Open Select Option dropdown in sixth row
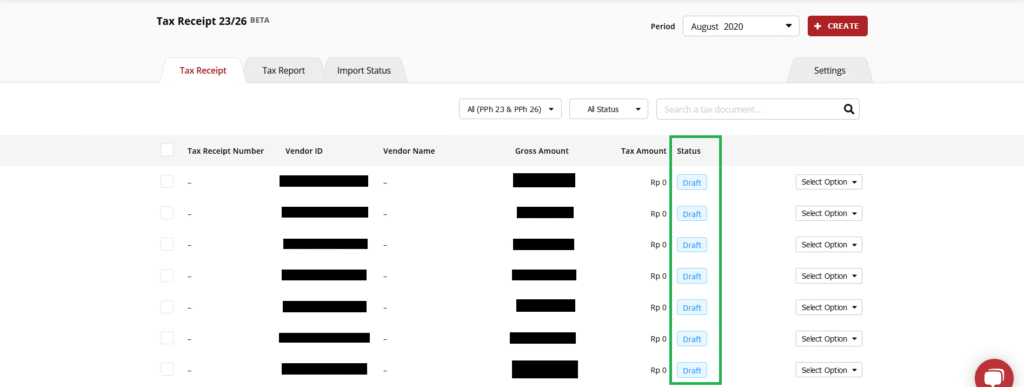1024x387 pixels. pyautogui.click(x=829, y=339)
